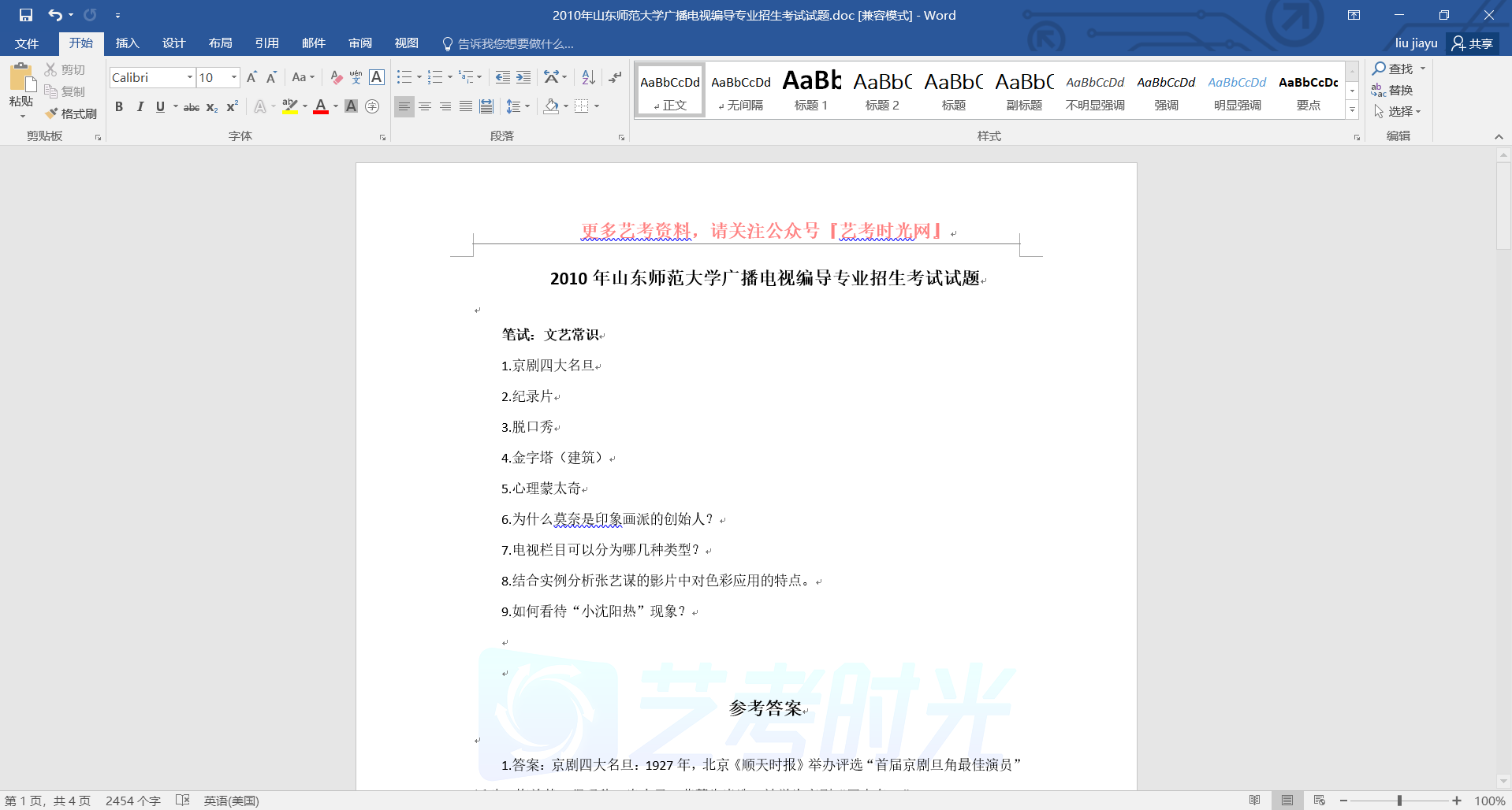This screenshot has width=1512, height=810.
Task: Expand the line spacing dropdown
Action: (x=527, y=107)
